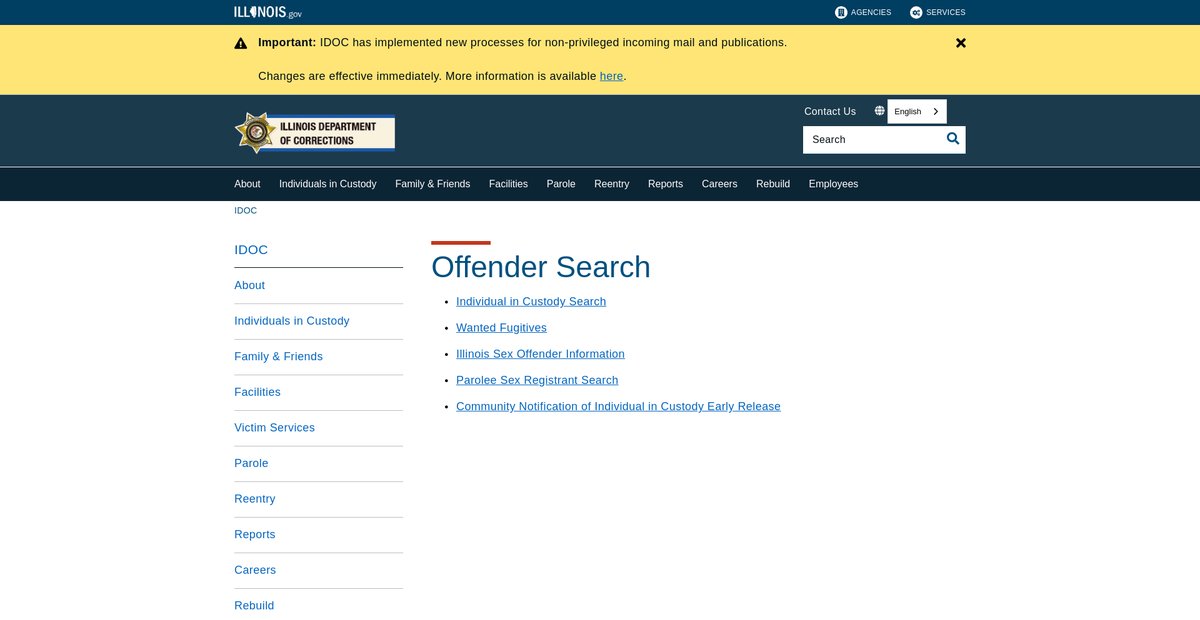Open the Reentry navigation menu
Screen dimensions: 1200x620
click(612, 184)
